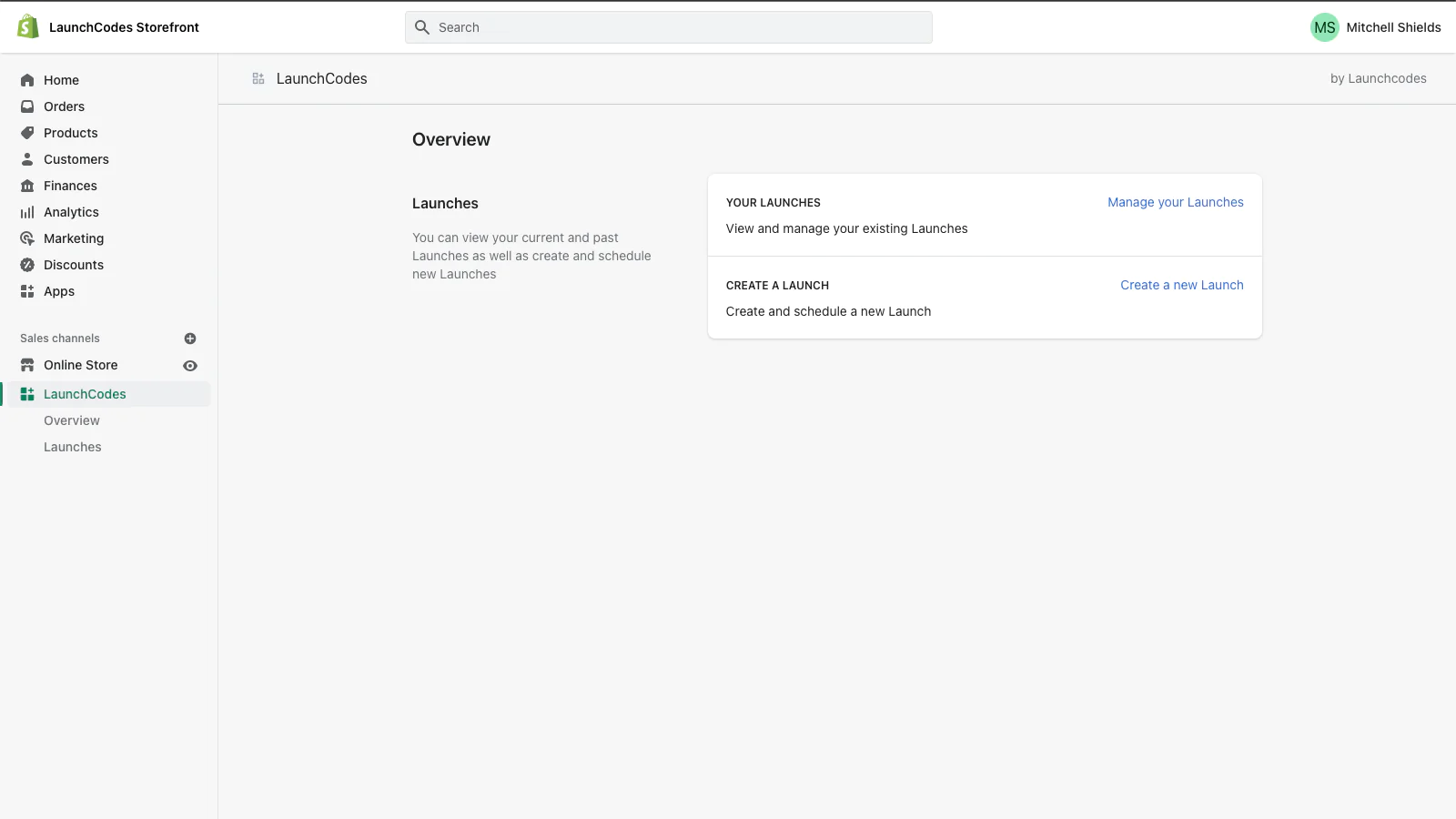The height and width of the screenshot is (819, 1456).
Task: View online store via eye icon
Action: pos(190,366)
